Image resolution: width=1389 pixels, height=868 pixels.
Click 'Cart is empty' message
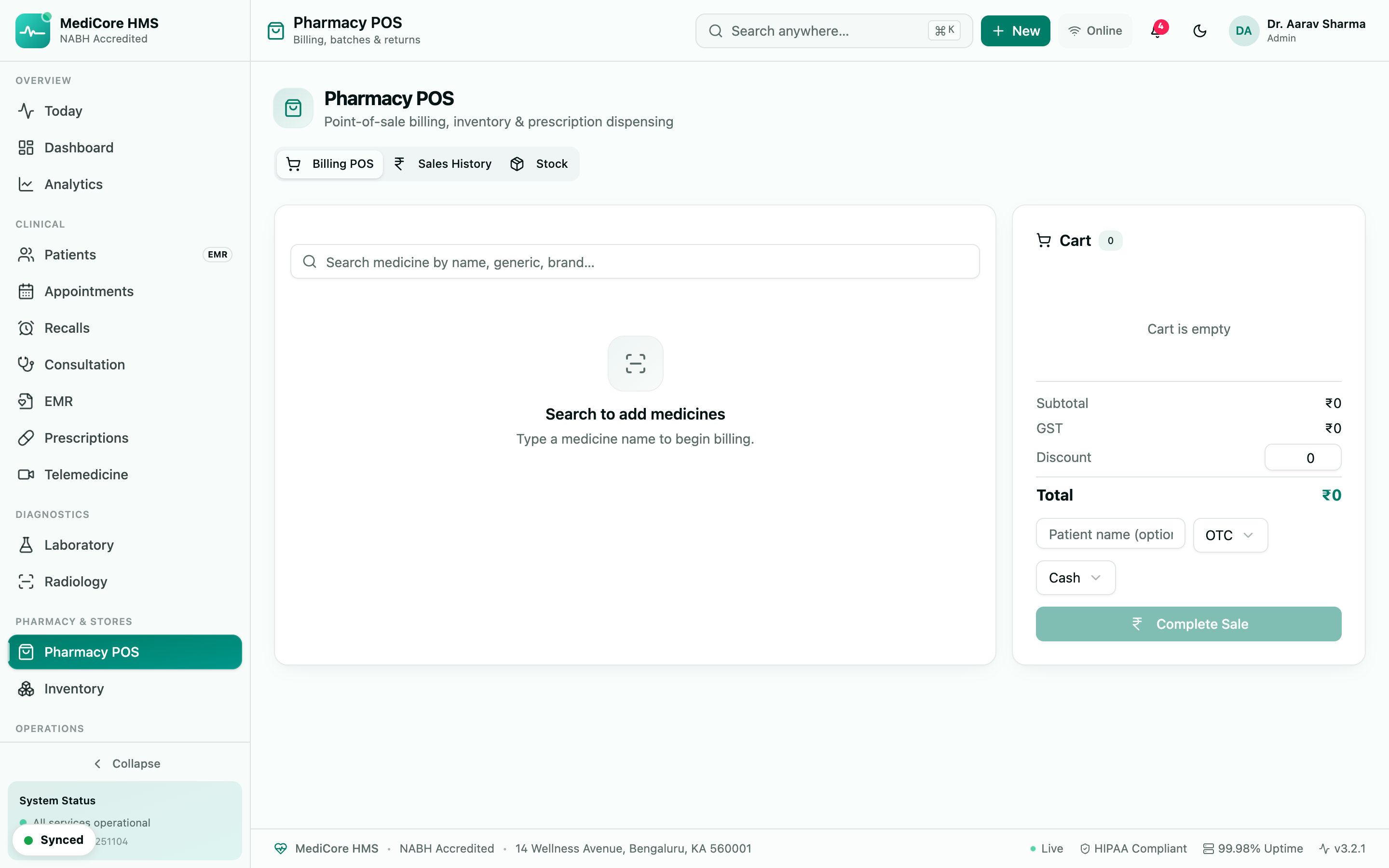[x=1188, y=329]
